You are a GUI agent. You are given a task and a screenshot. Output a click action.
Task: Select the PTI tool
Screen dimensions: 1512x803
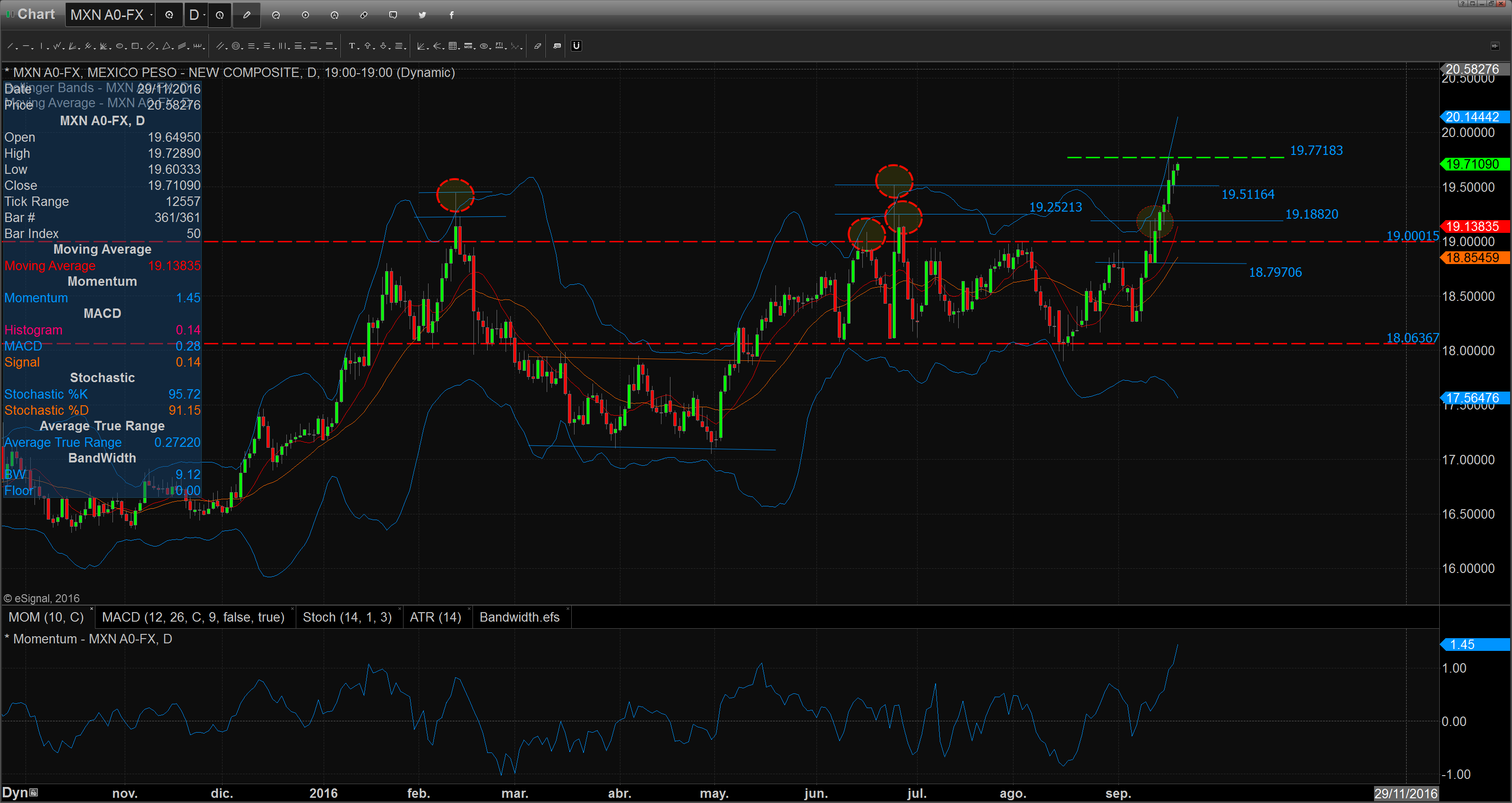(499, 46)
